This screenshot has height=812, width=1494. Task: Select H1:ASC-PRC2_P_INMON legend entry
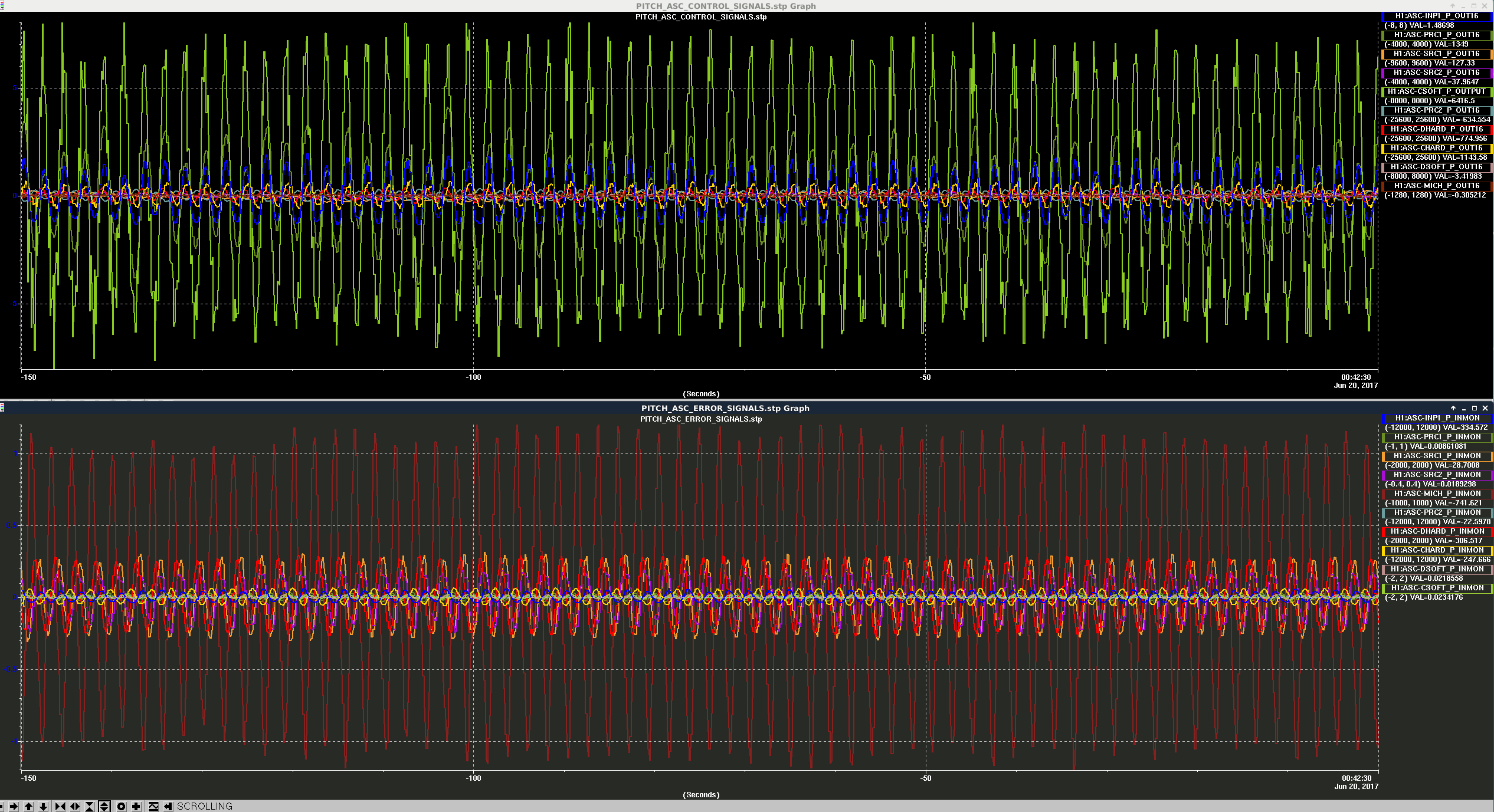(x=1437, y=512)
